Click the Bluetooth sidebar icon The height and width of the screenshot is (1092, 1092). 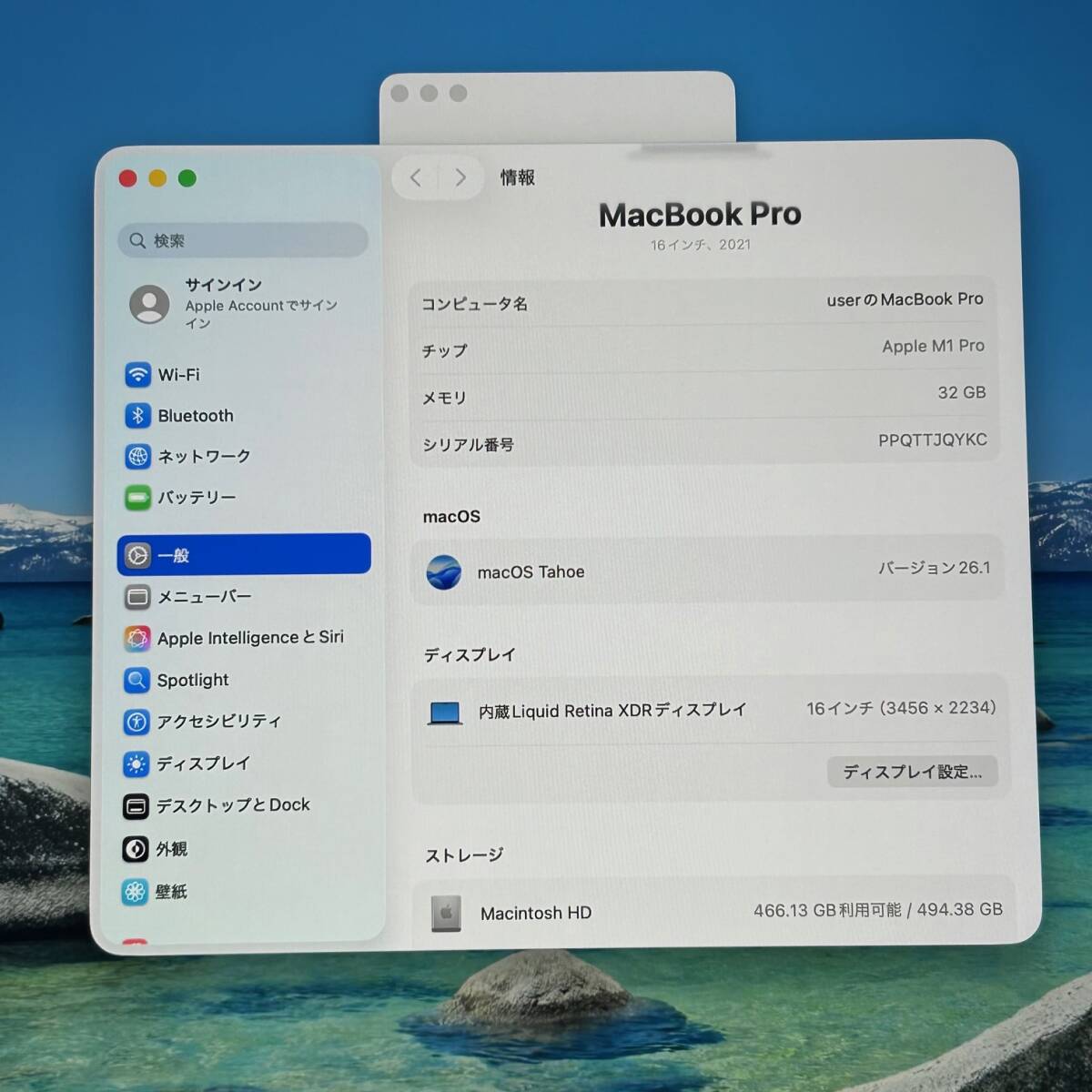137,416
